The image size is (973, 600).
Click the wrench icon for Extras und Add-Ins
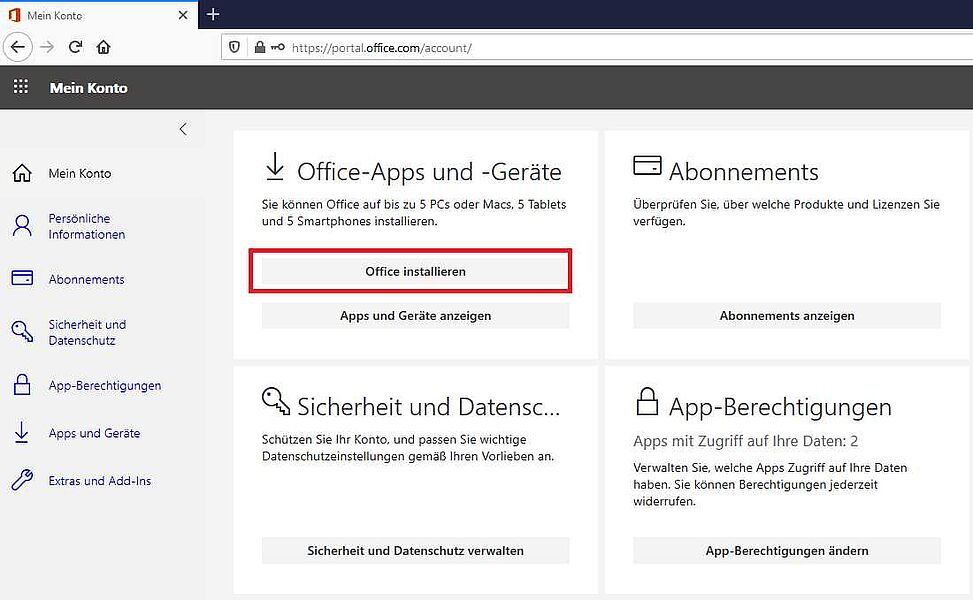tap(22, 480)
